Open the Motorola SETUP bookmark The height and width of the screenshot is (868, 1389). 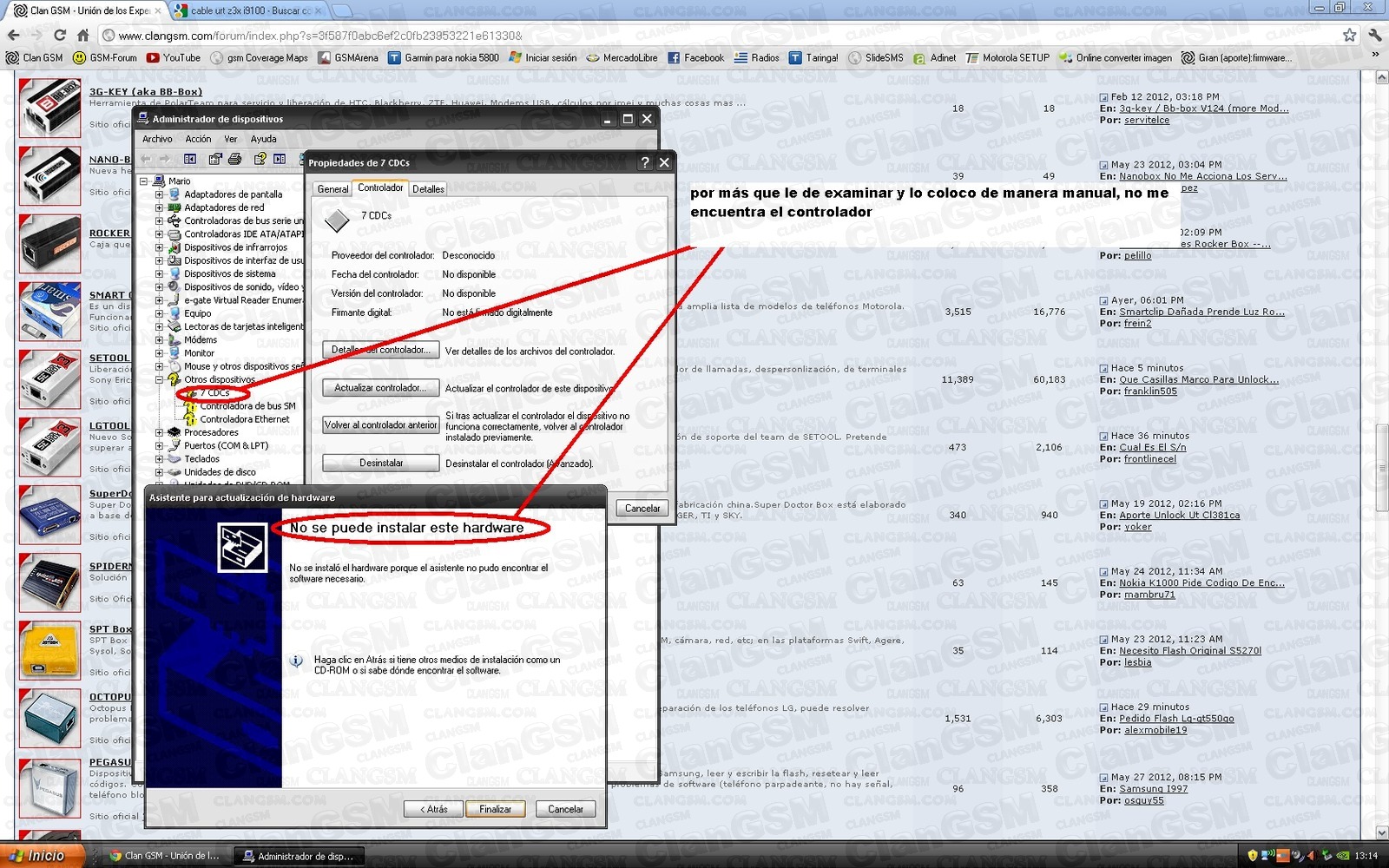click(1007, 58)
